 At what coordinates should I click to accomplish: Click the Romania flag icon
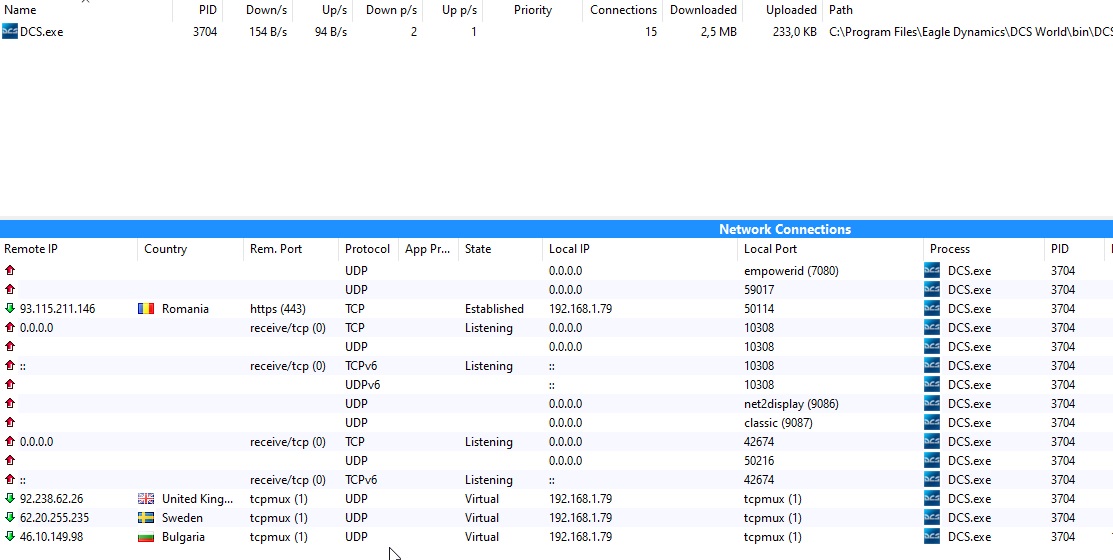(146, 309)
